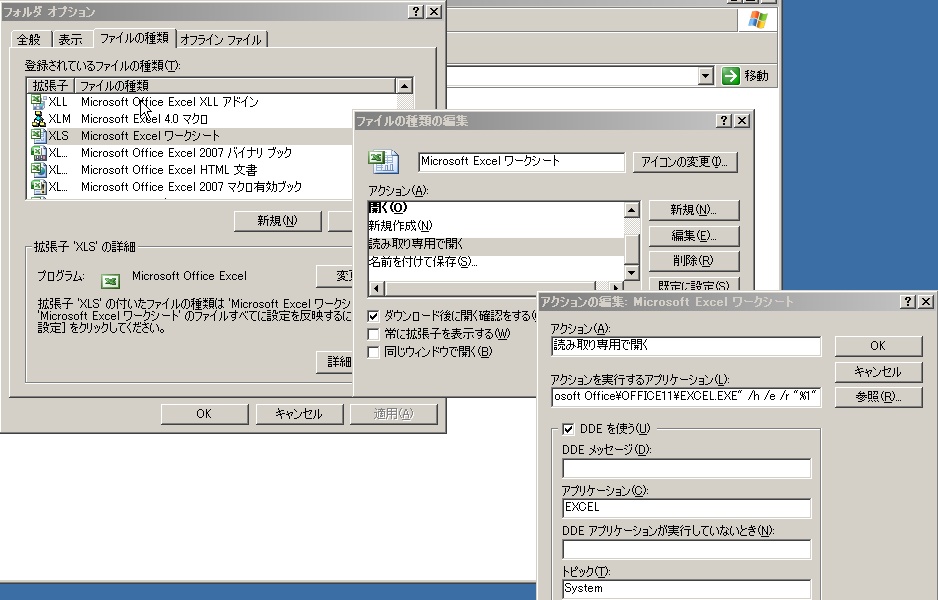
Task: Click アイコンの変更 button
Action: (x=685, y=162)
